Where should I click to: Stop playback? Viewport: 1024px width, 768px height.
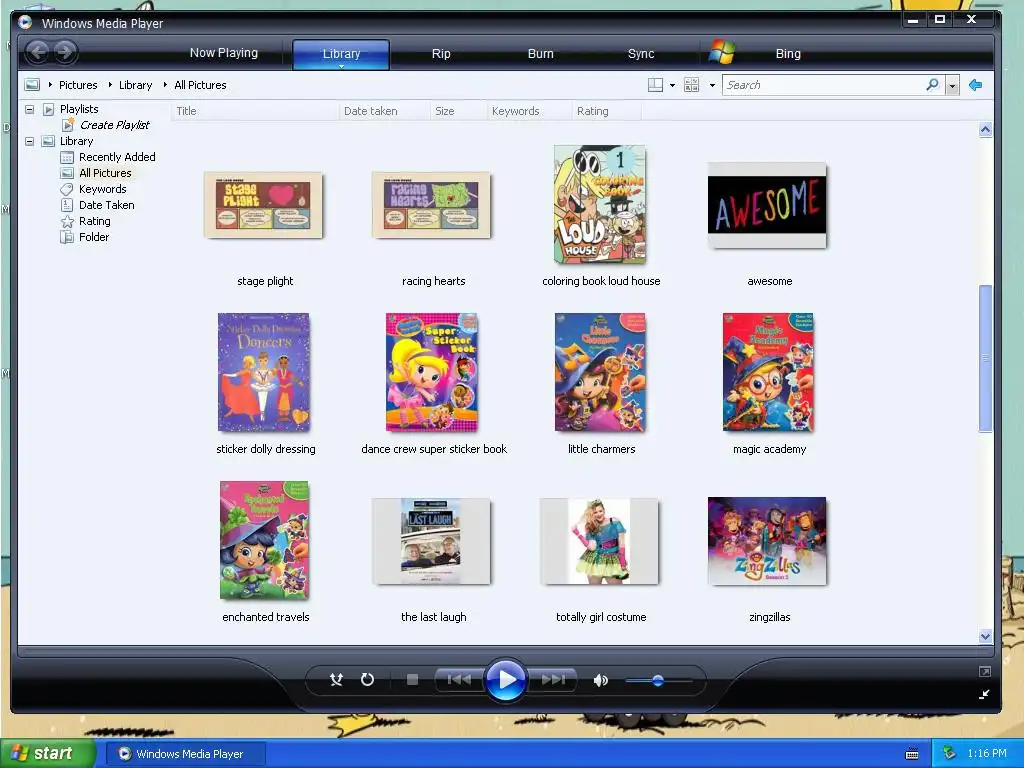(x=412, y=680)
